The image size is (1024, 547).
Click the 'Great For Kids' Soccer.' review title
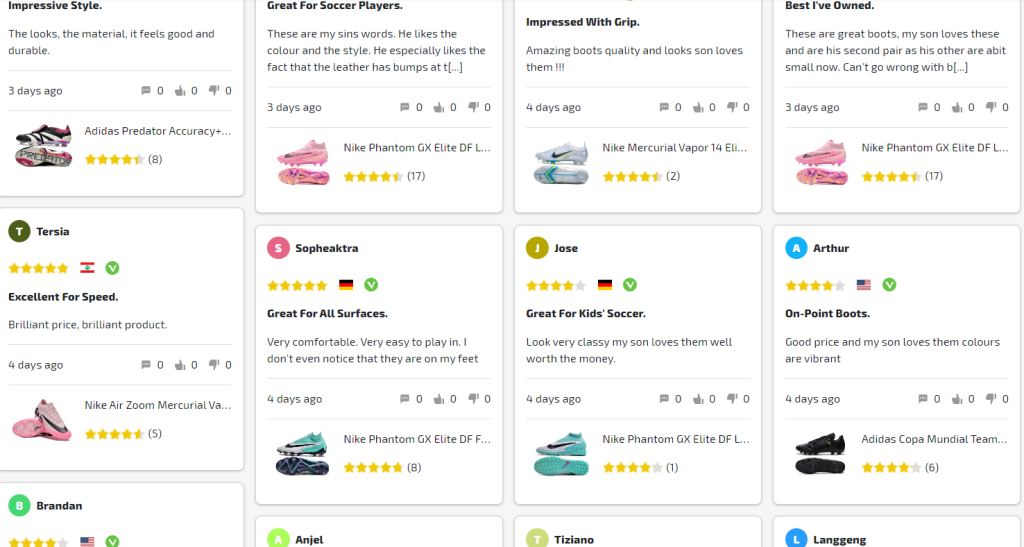click(x=585, y=314)
